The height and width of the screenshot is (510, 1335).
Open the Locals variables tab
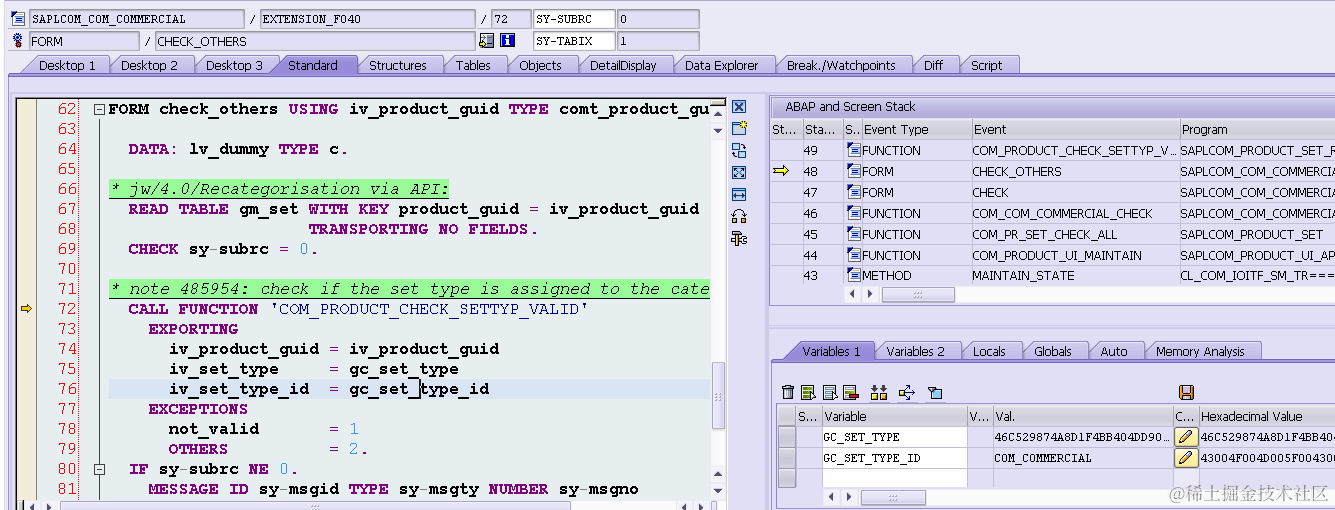(989, 351)
